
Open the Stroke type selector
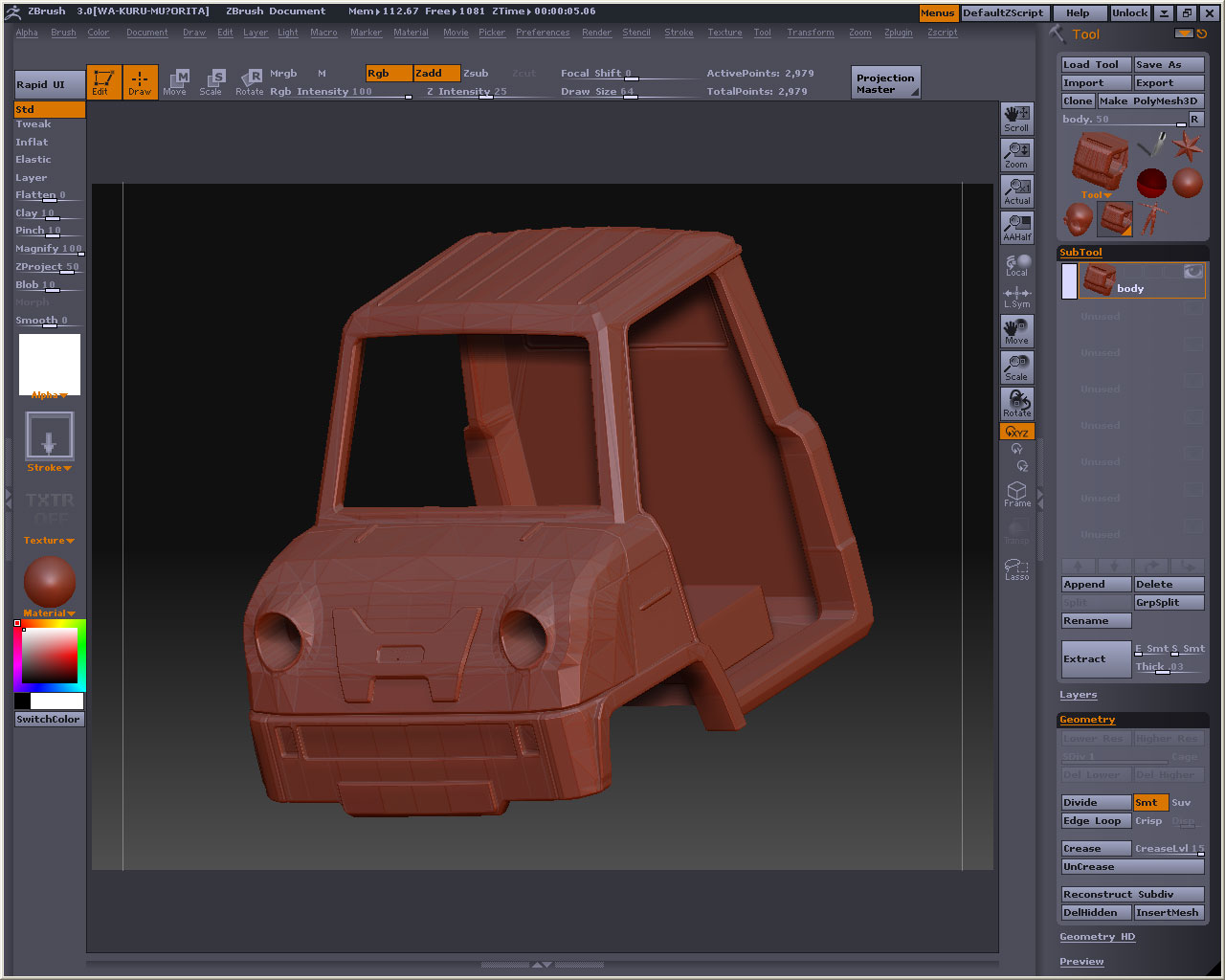point(49,437)
